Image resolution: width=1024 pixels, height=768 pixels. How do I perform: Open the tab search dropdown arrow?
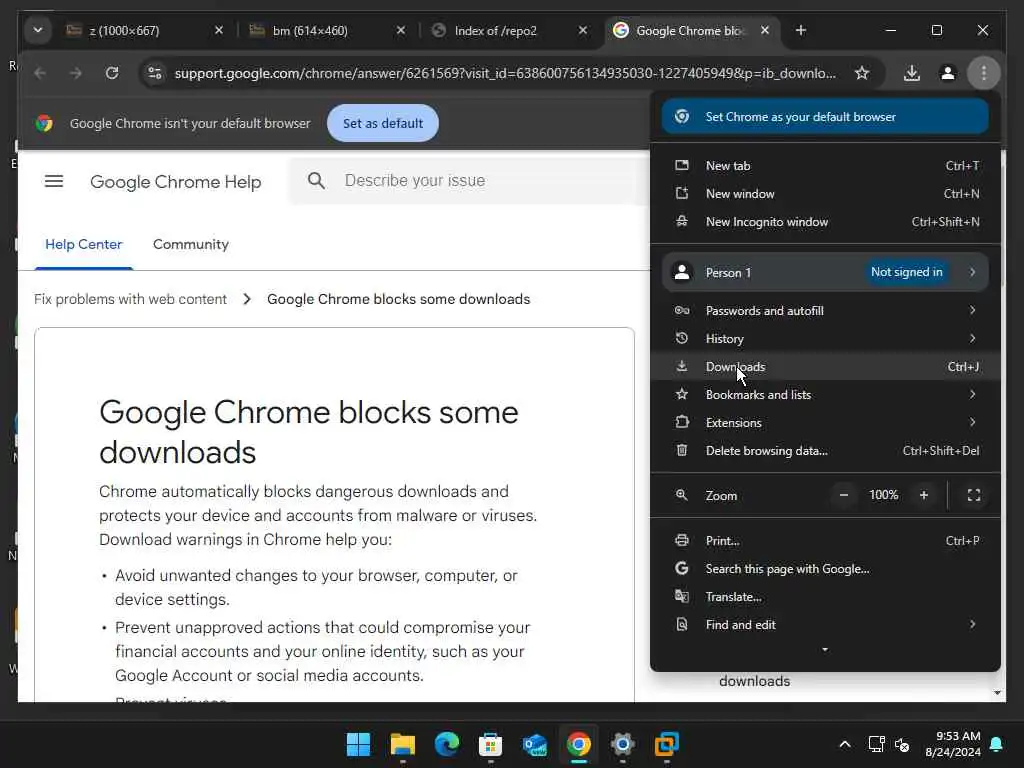click(x=38, y=30)
